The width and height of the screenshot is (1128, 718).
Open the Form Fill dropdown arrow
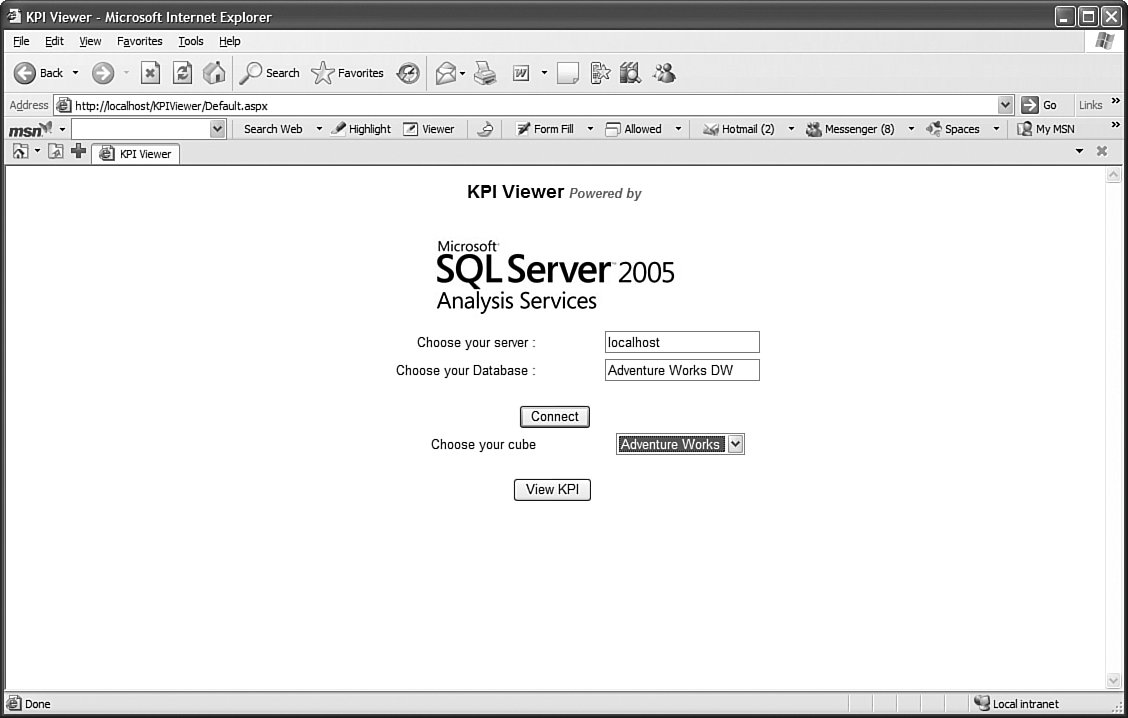(591, 129)
